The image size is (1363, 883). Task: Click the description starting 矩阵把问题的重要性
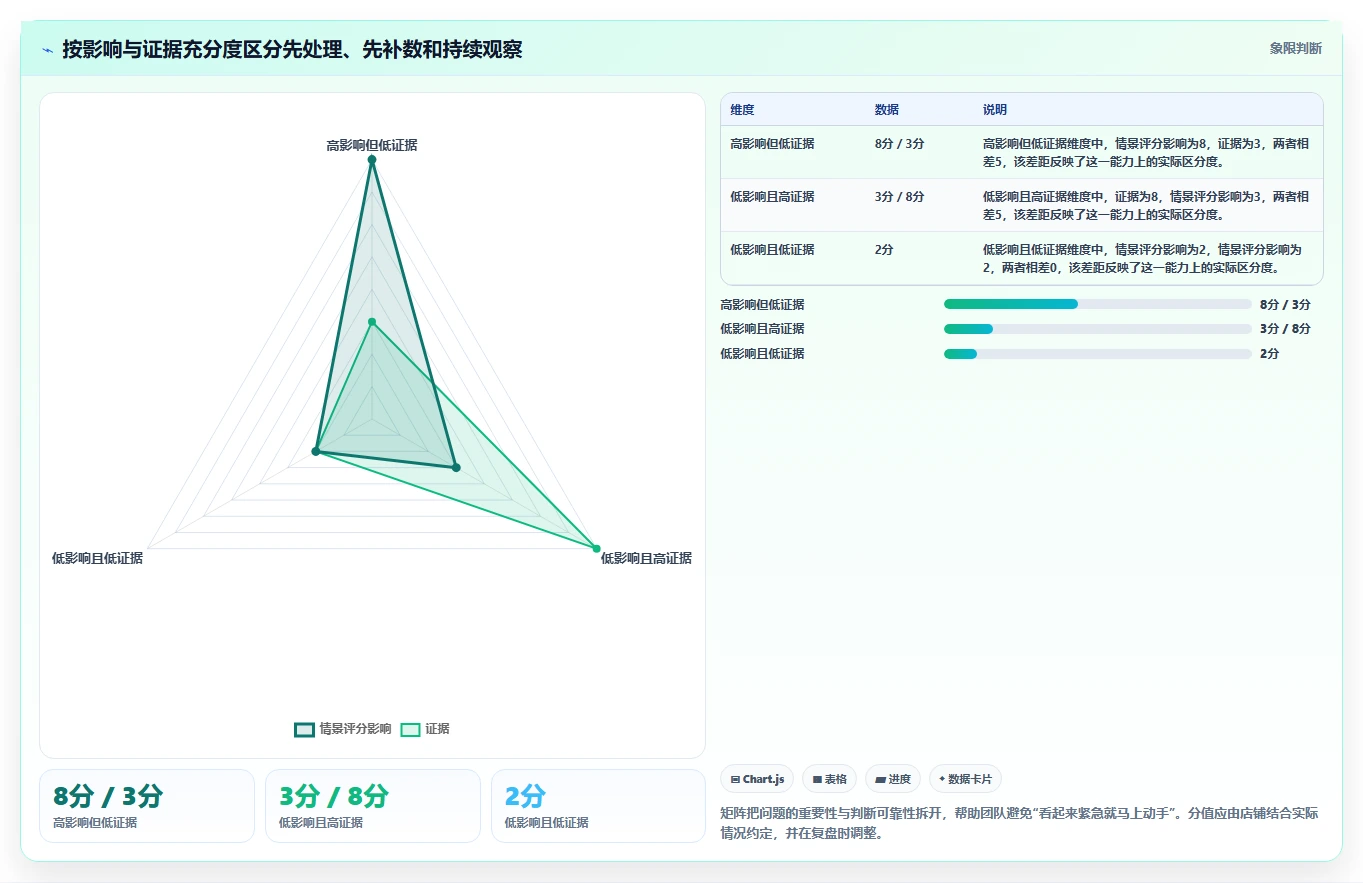coord(1019,823)
